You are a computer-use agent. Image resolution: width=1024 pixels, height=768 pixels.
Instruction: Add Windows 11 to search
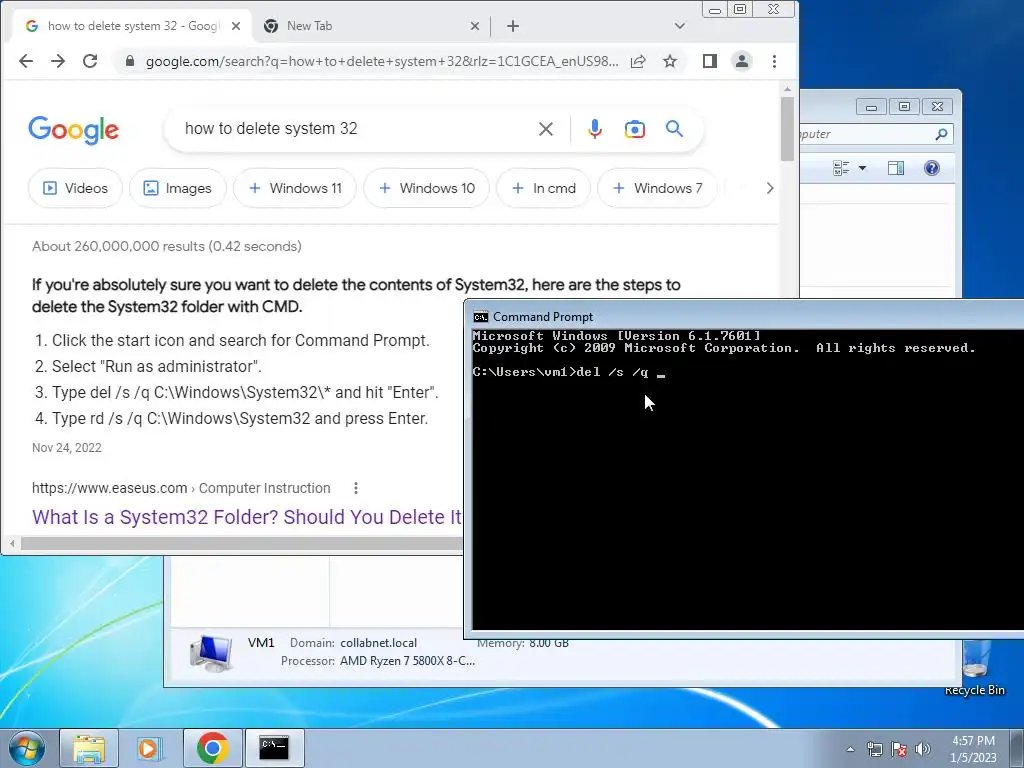click(295, 188)
